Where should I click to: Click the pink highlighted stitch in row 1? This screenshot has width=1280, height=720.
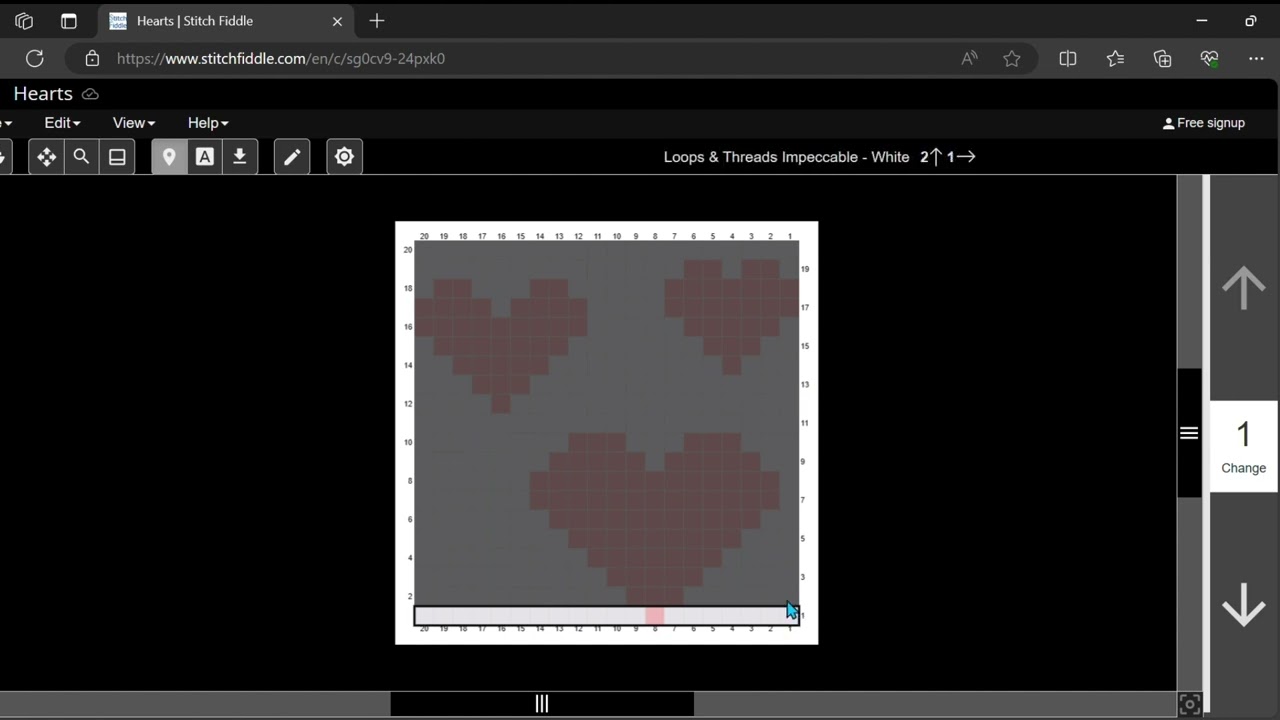click(x=655, y=616)
